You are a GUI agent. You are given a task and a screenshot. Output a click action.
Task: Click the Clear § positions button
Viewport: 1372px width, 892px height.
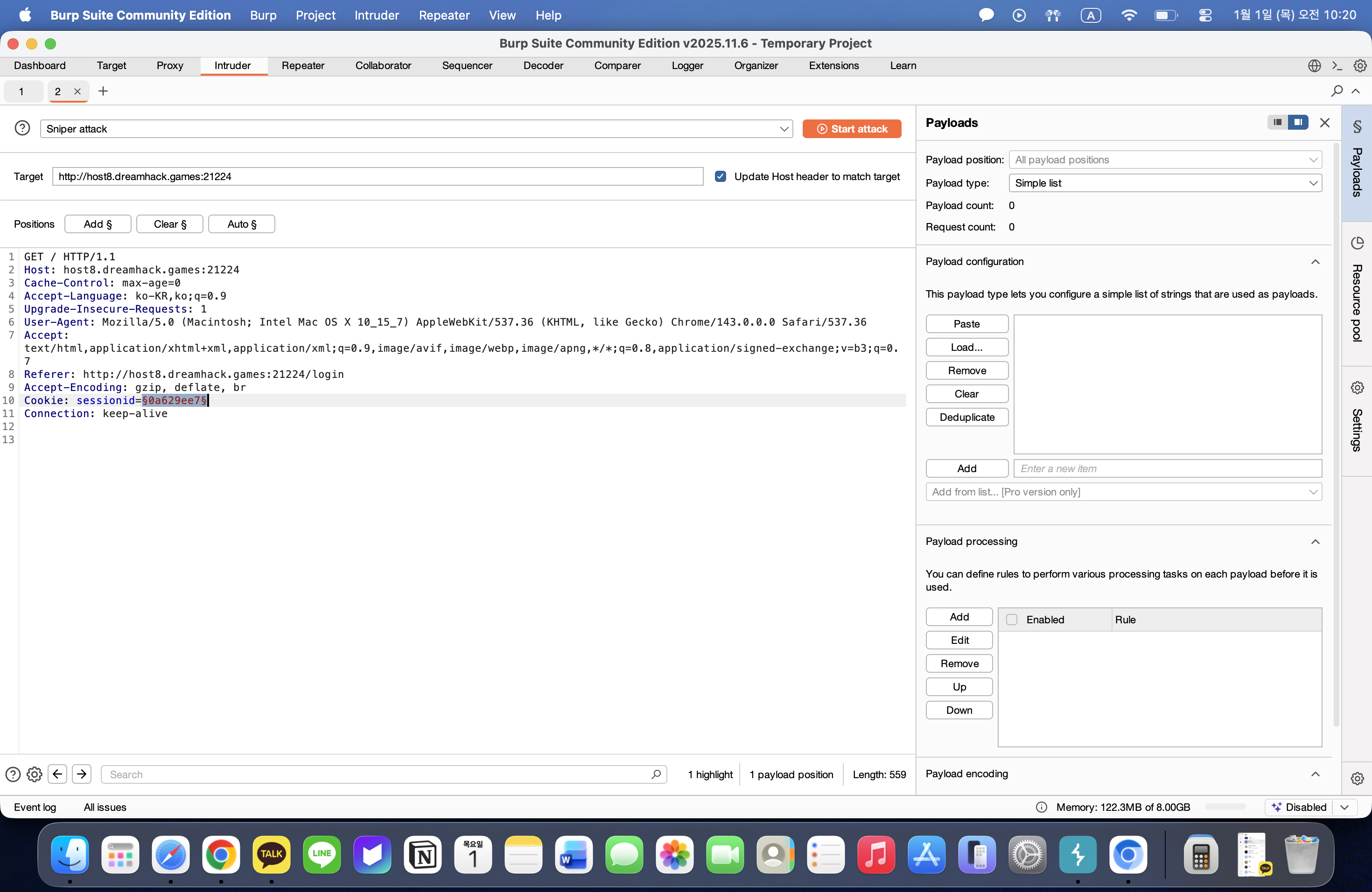(x=169, y=224)
